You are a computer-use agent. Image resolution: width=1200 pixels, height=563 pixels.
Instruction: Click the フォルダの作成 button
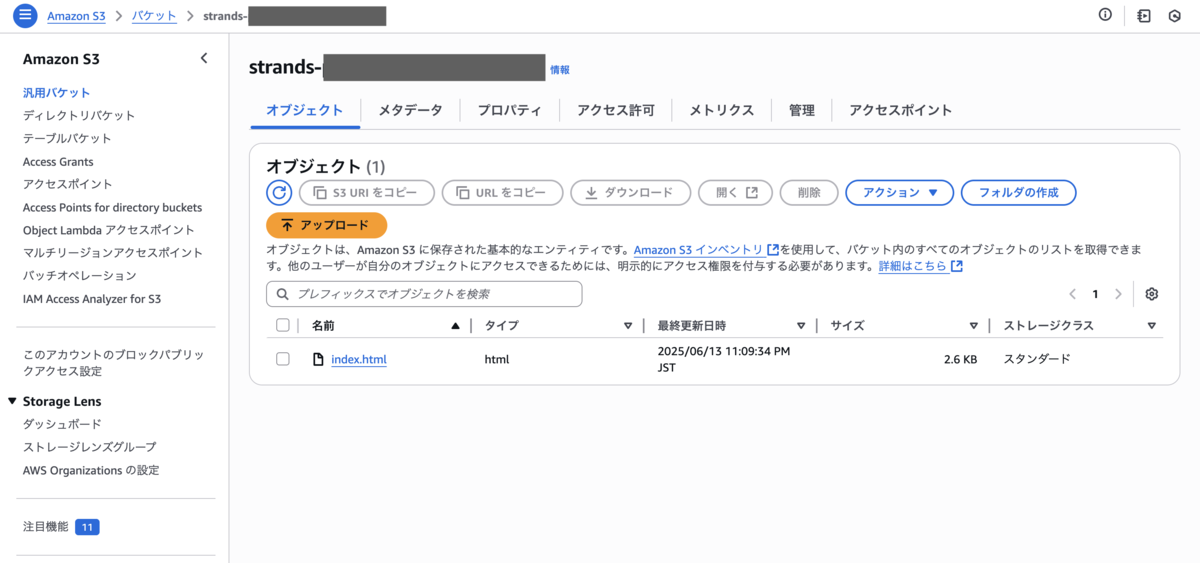click(1018, 193)
